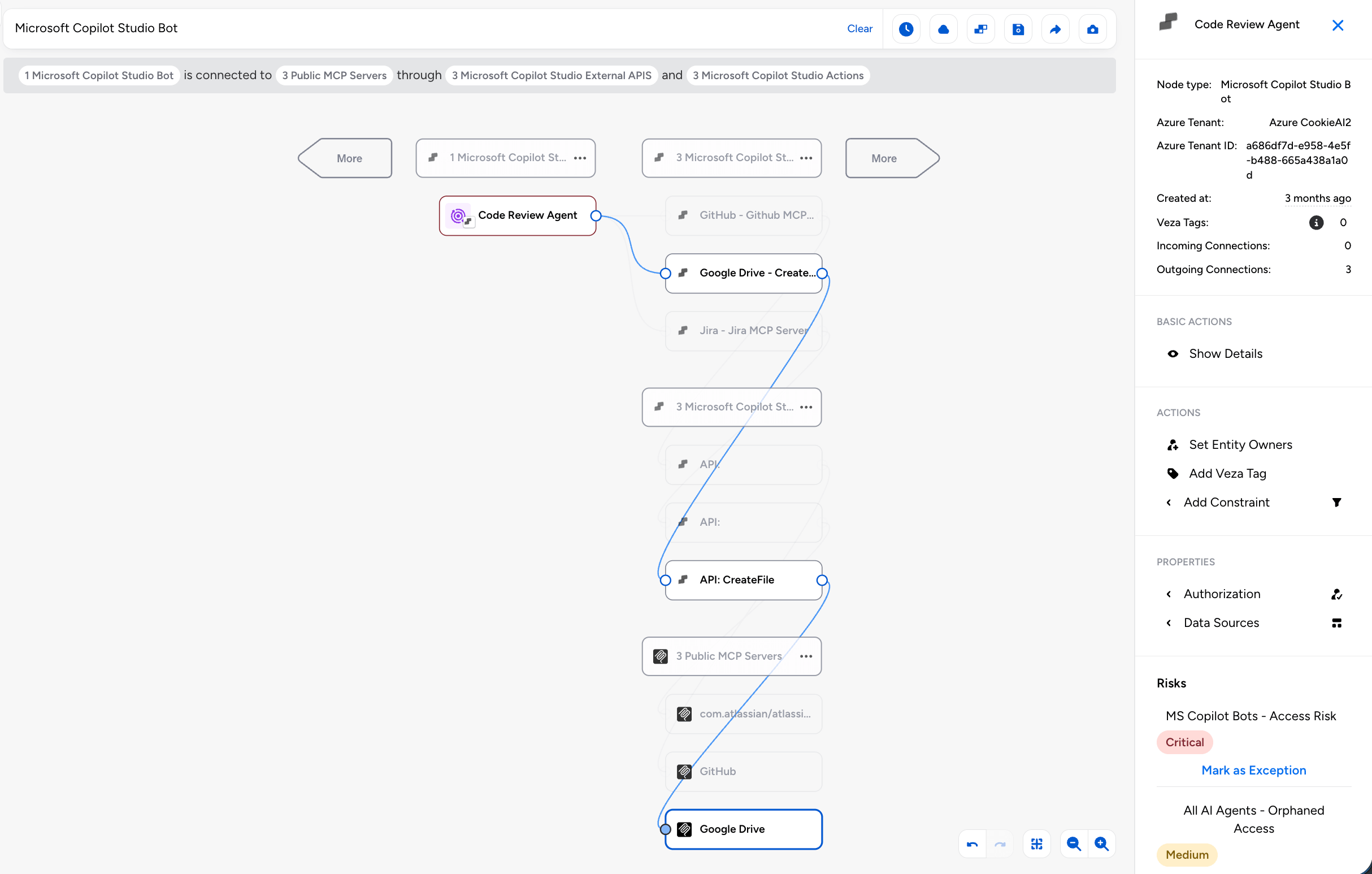Zoom out of the graph
The height and width of the screenshot is (874, 1372).
click(x=1074, y=844)
